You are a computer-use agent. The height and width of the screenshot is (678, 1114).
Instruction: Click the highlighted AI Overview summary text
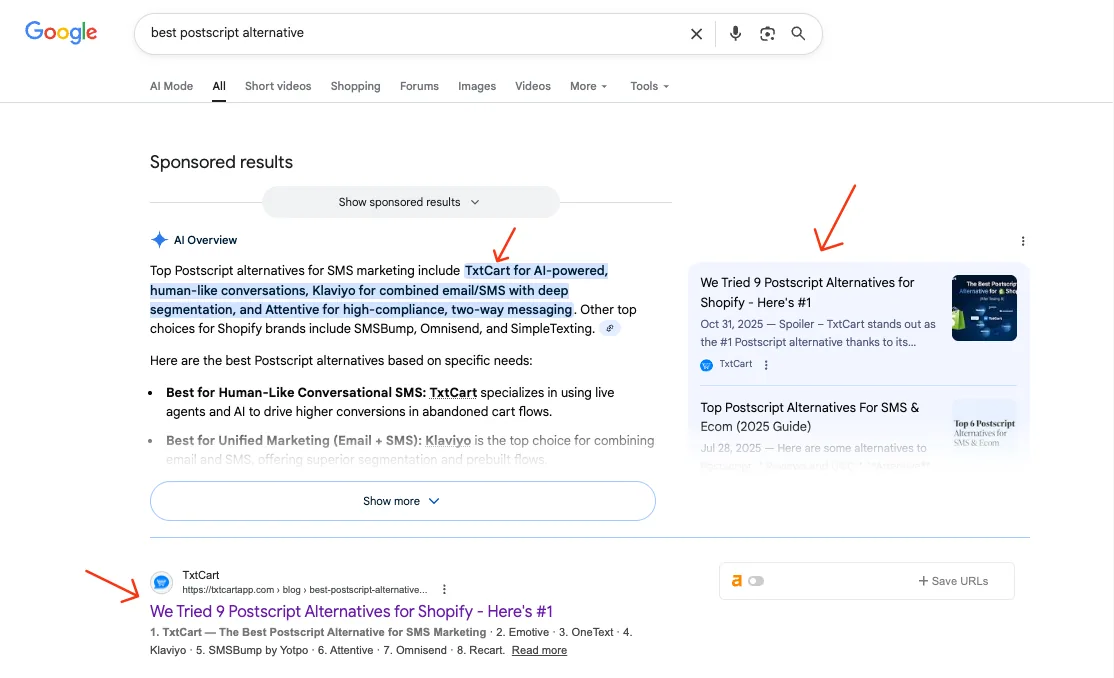pos(379,290)
